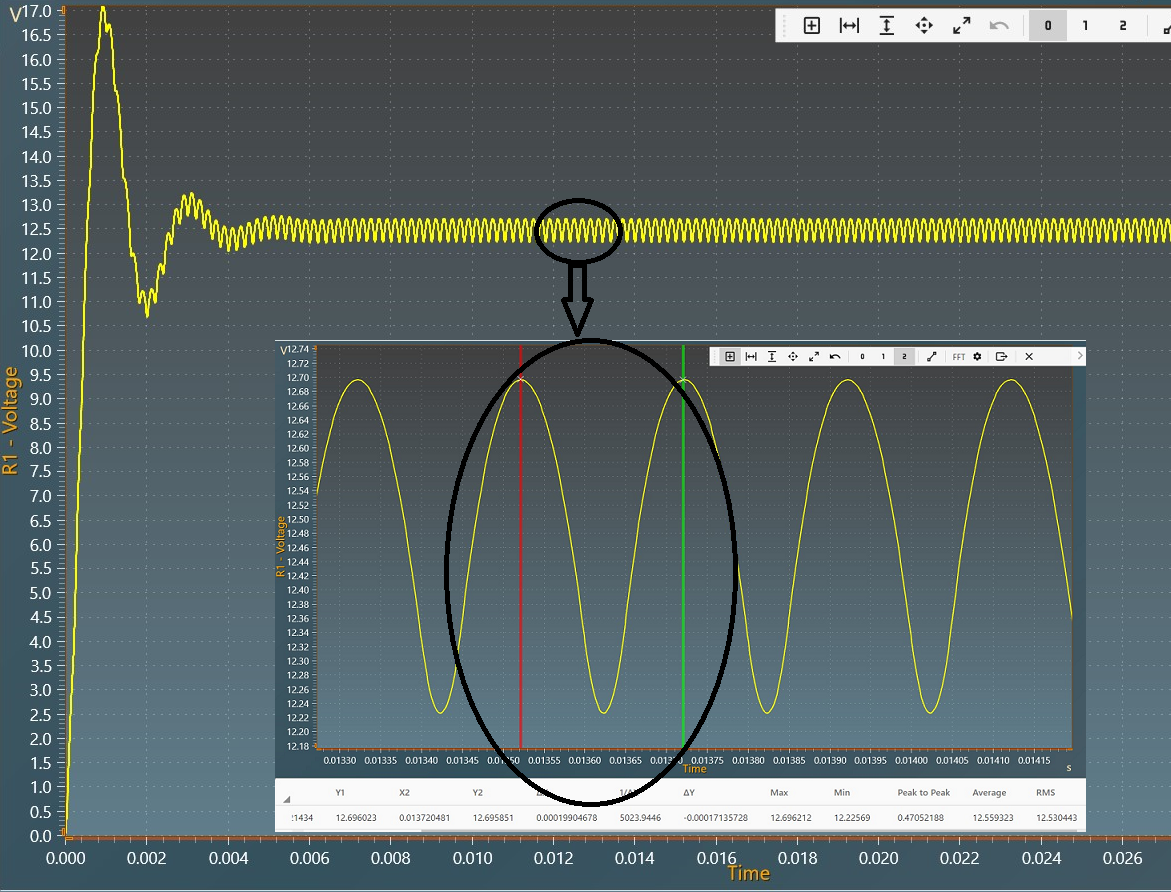Toggle line marker icon in inset toolbar
The image size is (1171, 892).
pyautogui.click(x=932, y=356)
